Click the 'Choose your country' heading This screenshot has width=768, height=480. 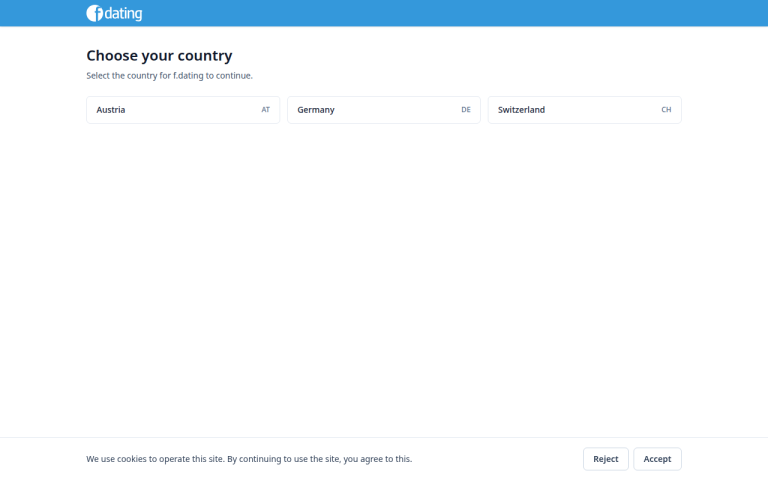(x=159, y=56)
